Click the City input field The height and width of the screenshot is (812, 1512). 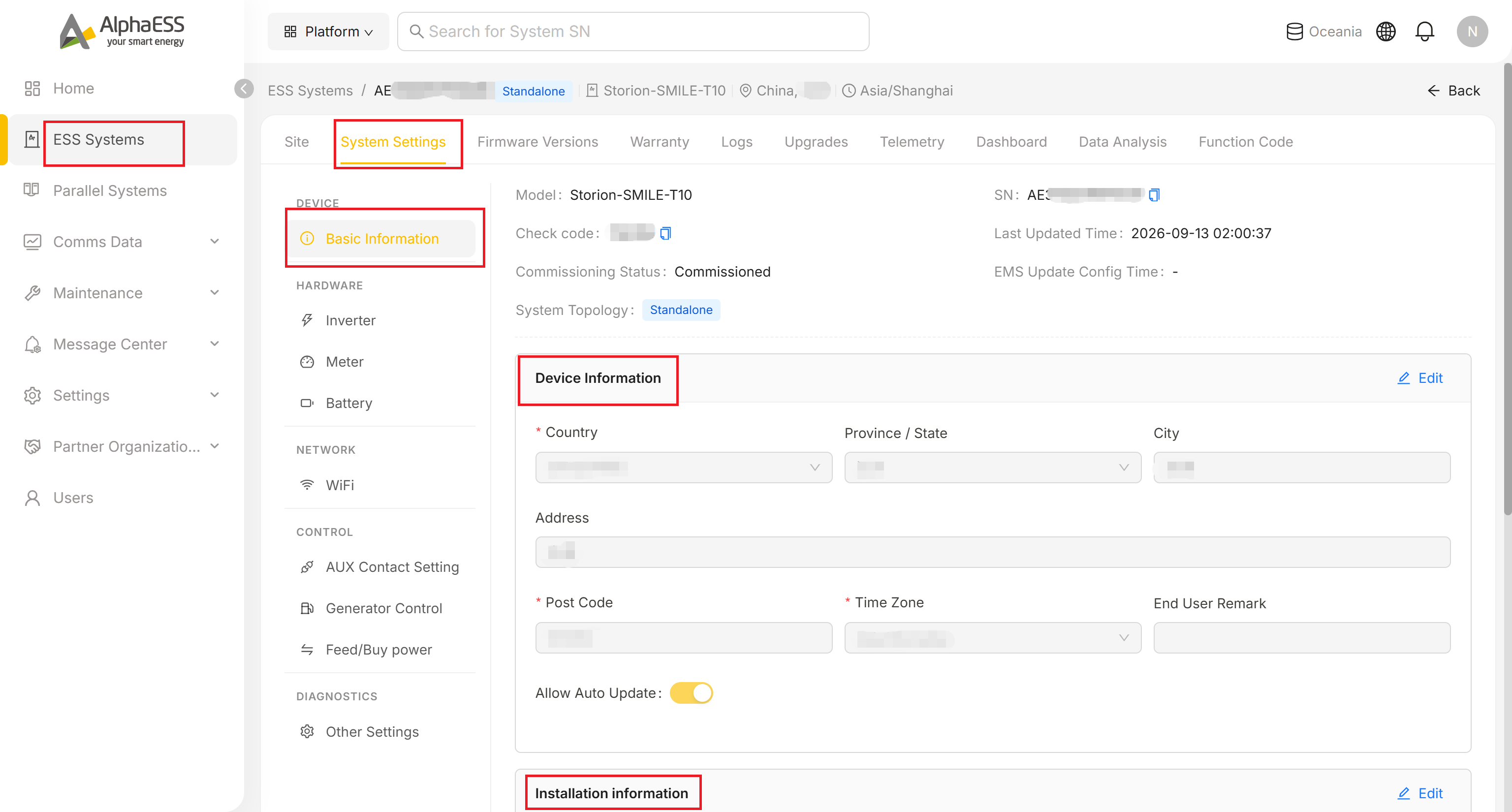[1301, 468]
